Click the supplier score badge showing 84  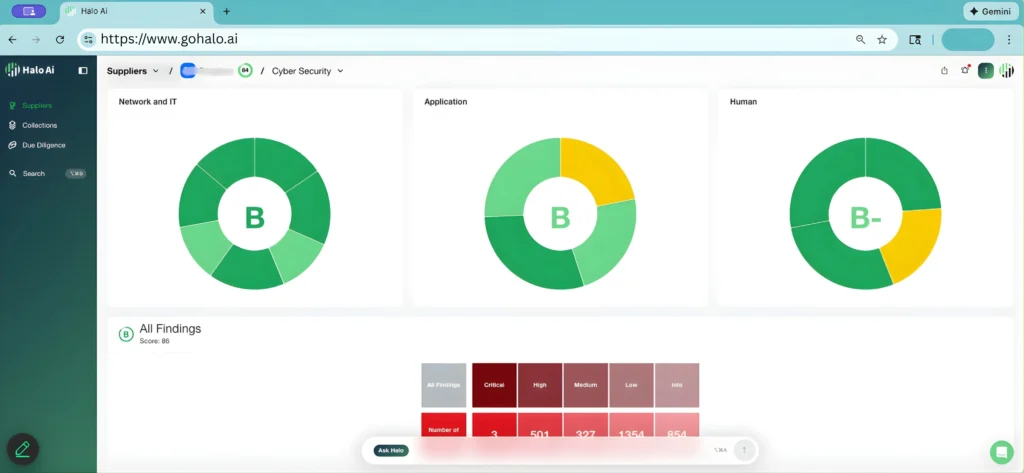click(245, 71)
